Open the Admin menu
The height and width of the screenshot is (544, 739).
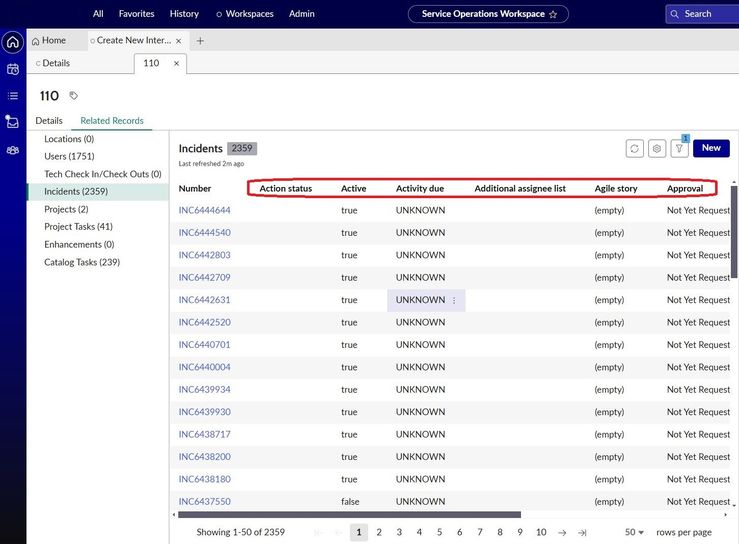click(302, 14)
